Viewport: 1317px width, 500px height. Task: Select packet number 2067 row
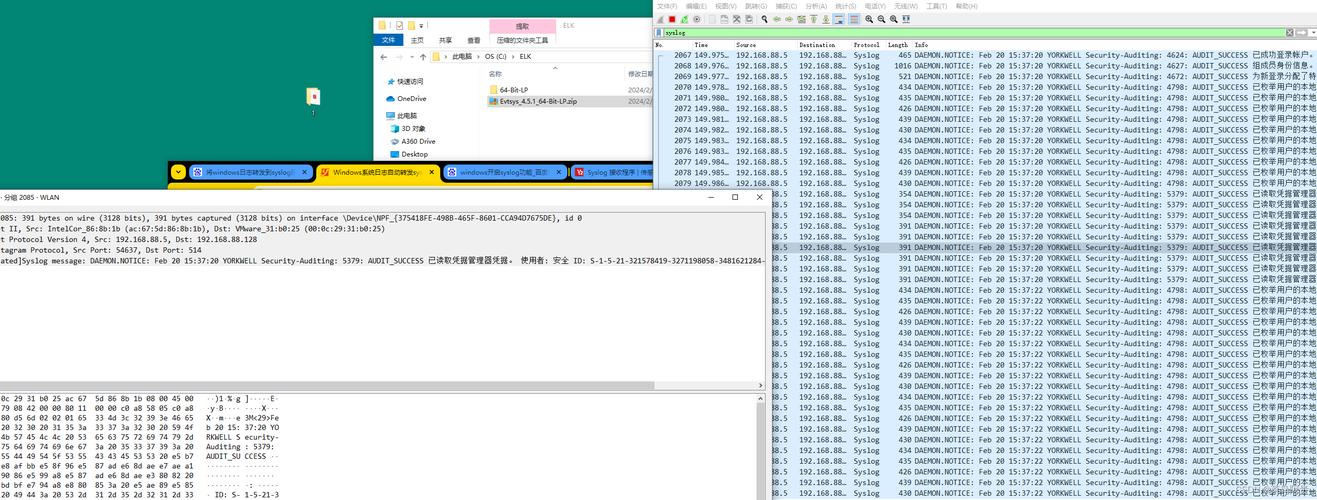click(x=985, y=54)
